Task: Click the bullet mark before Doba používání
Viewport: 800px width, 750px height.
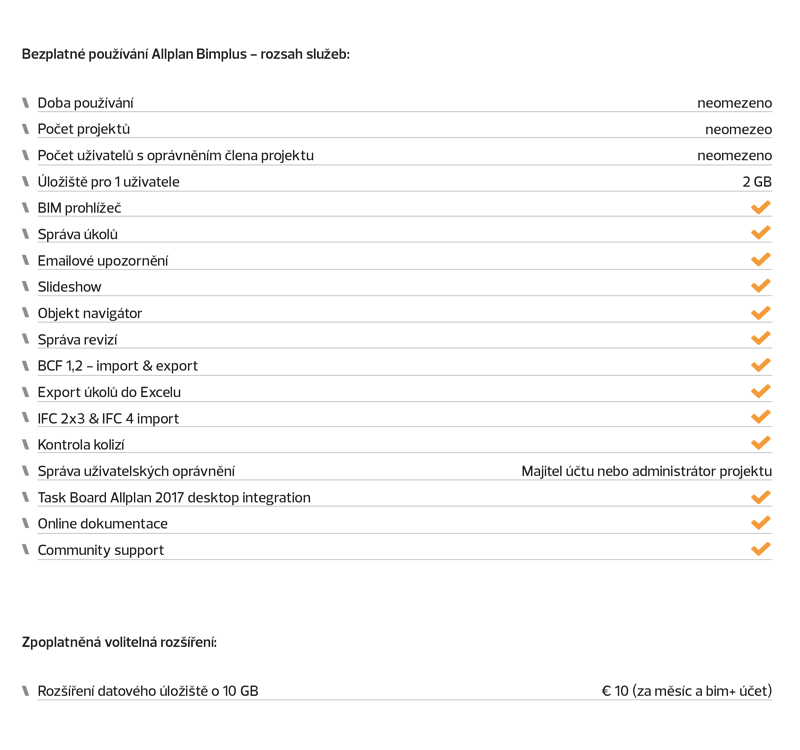Action: [x=26, y=103]
